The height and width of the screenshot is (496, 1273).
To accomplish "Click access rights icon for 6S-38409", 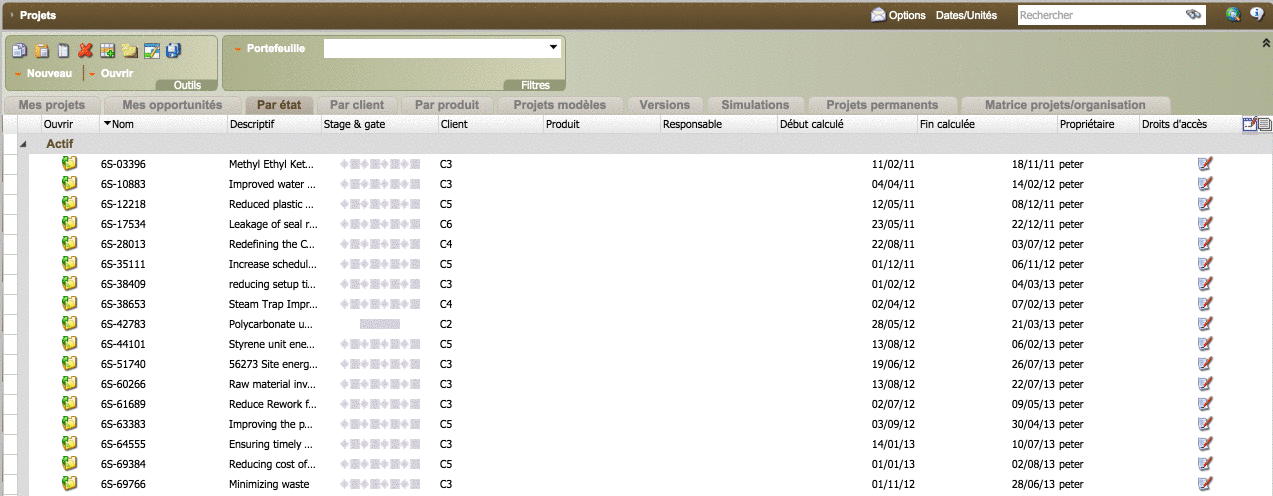I will point(1205,284).
